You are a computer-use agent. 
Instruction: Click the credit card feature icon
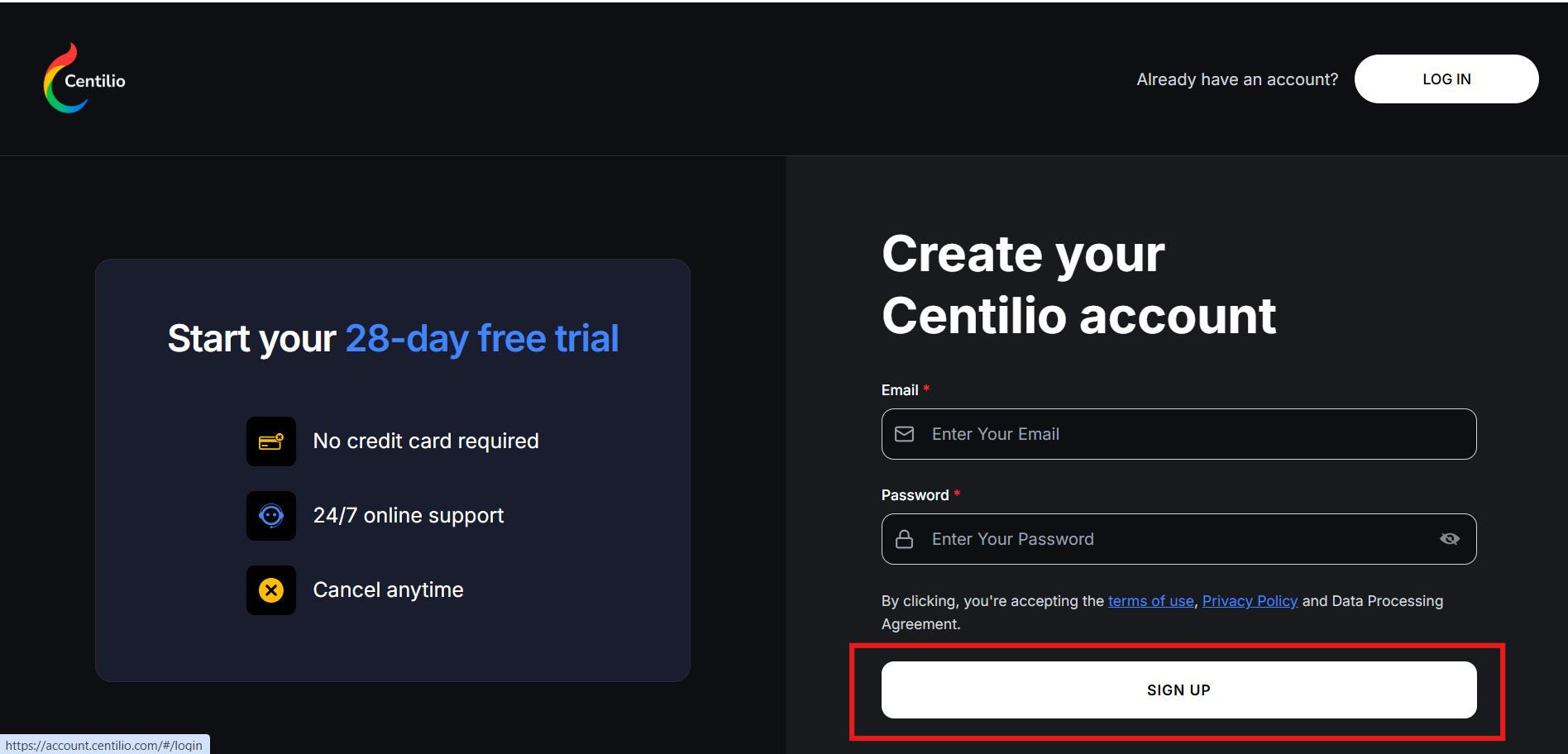click(x=271, y=441)
